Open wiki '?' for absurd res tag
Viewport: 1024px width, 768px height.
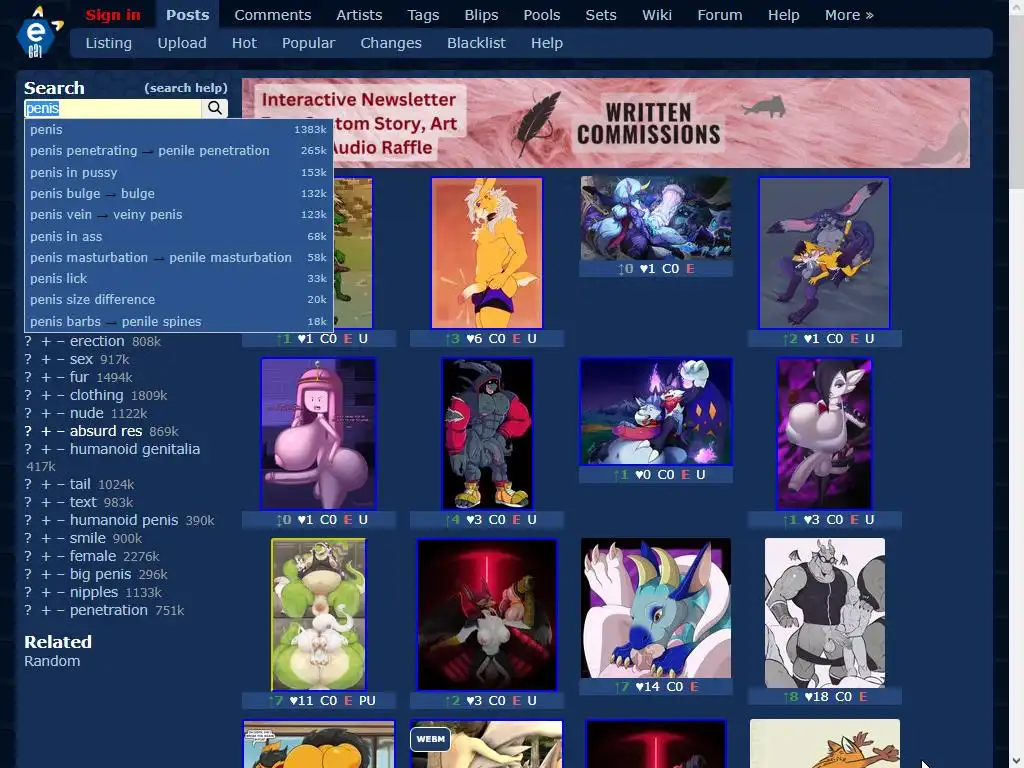28,431
